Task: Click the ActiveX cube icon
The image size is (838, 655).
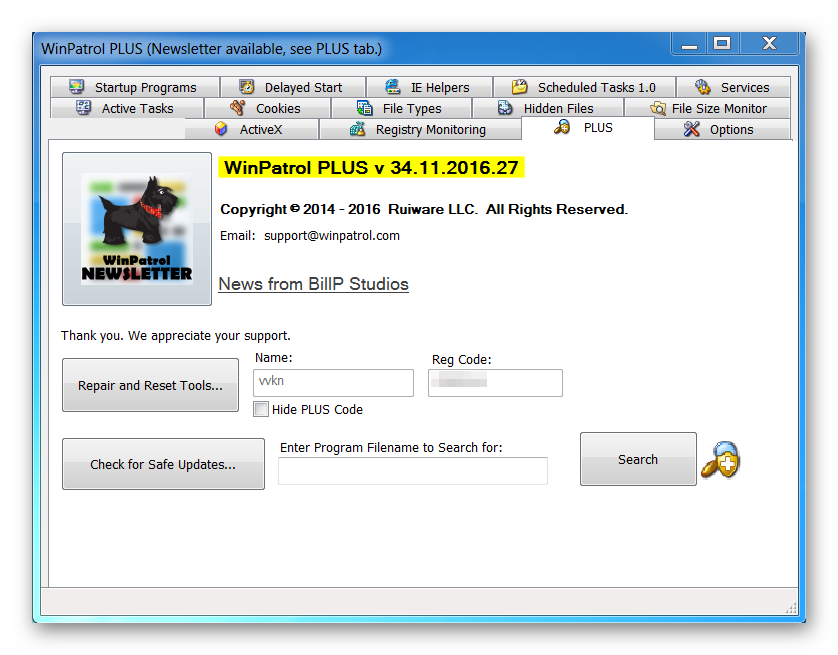Action: pos(221,129)
